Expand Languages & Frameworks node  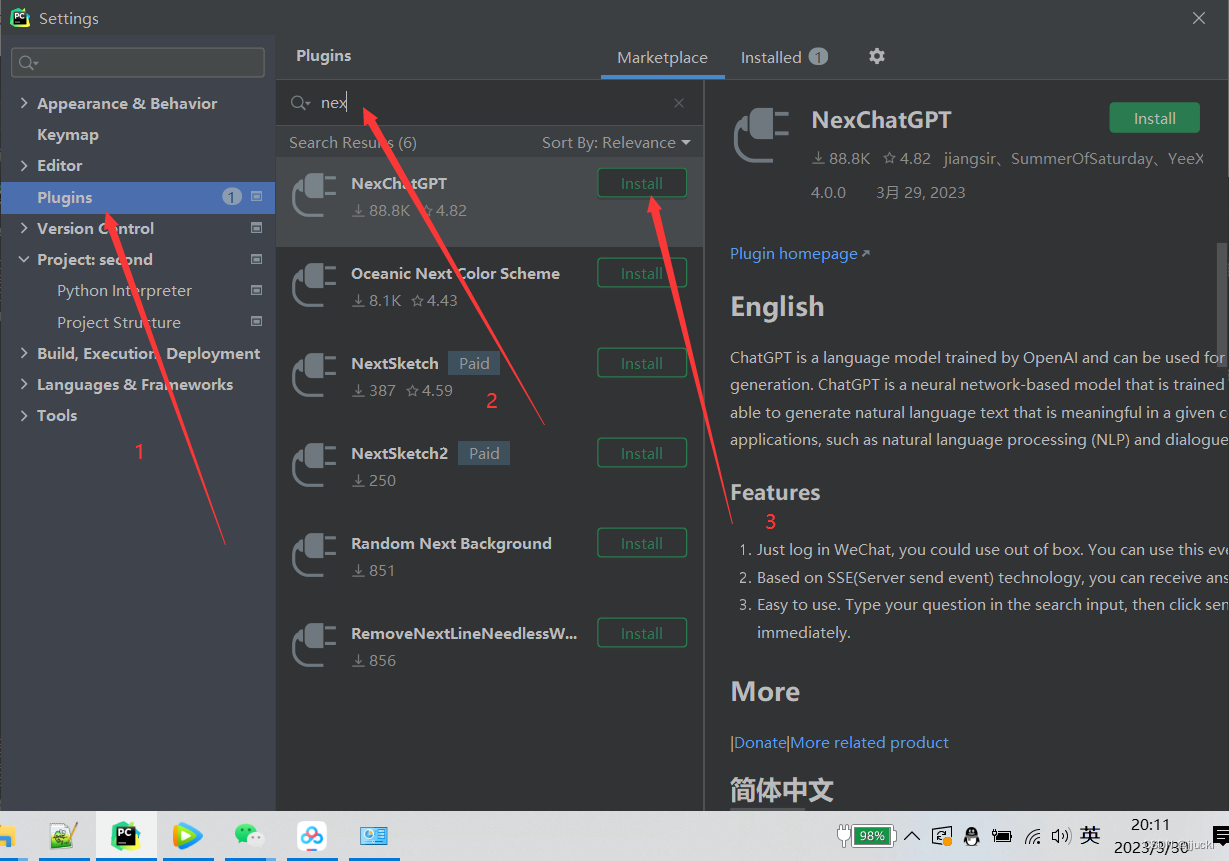pyautogui.click(x=24, y=384)
